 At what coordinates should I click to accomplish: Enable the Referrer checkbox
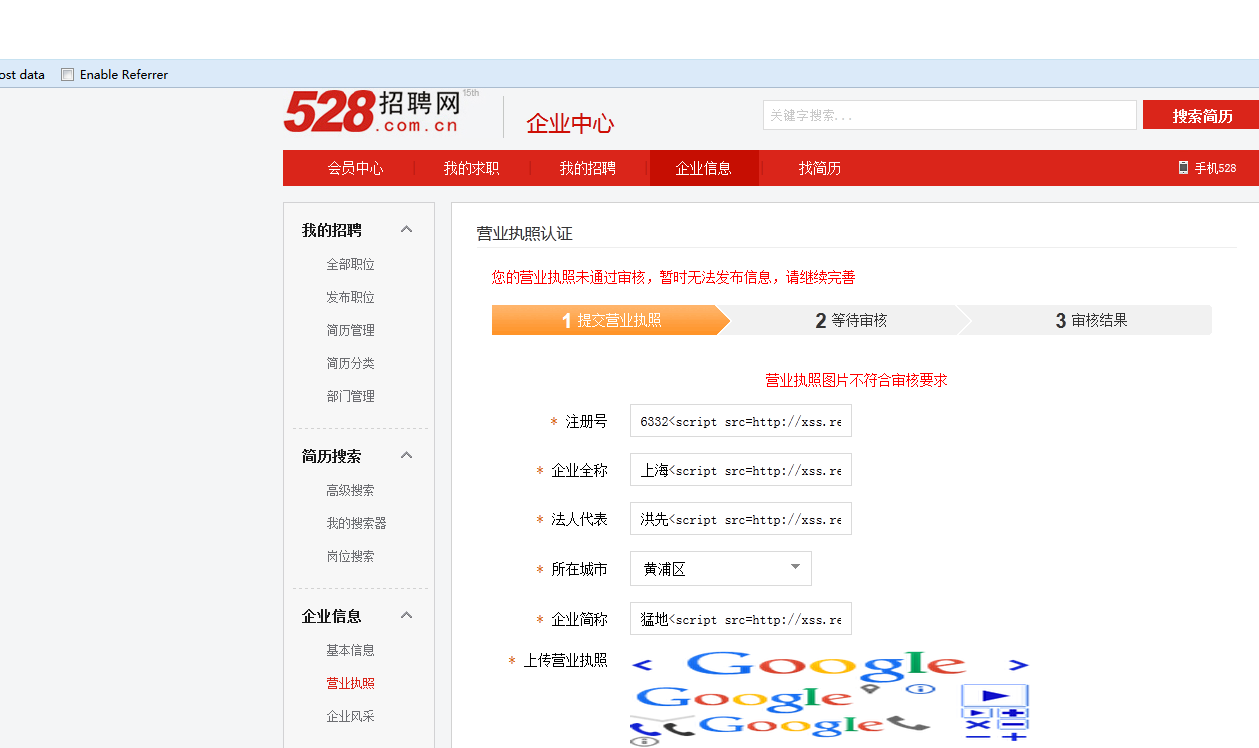pyautogui.click(x=68, y=75)
